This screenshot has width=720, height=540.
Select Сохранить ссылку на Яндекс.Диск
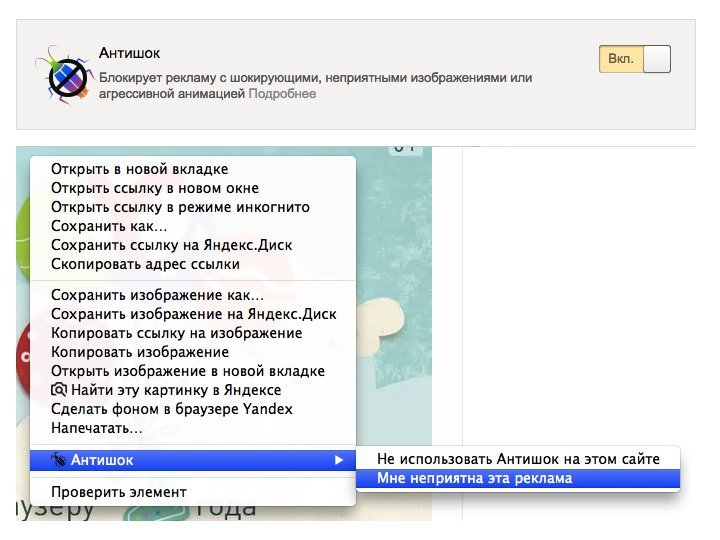193,245
